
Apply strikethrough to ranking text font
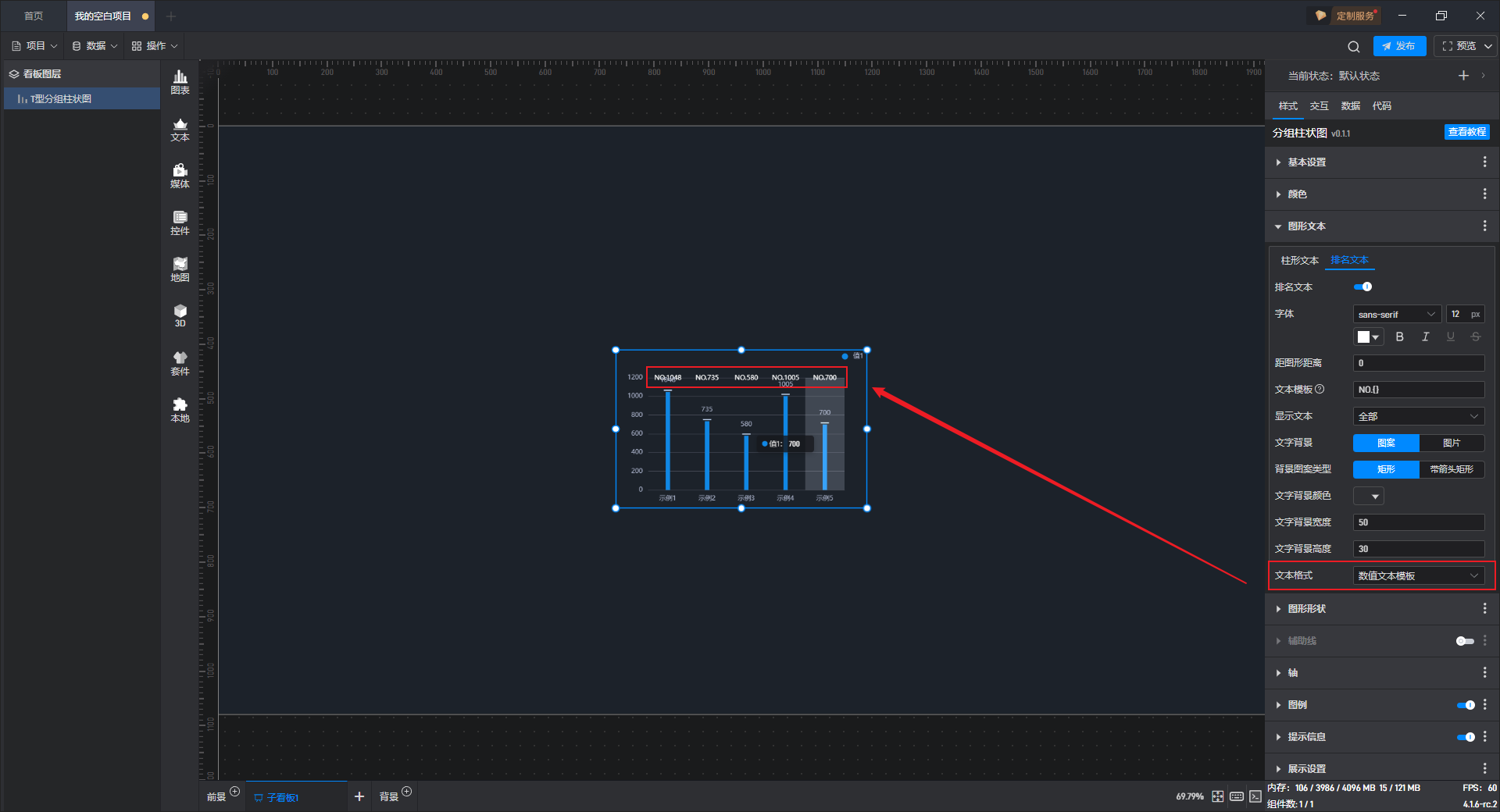1476,337
